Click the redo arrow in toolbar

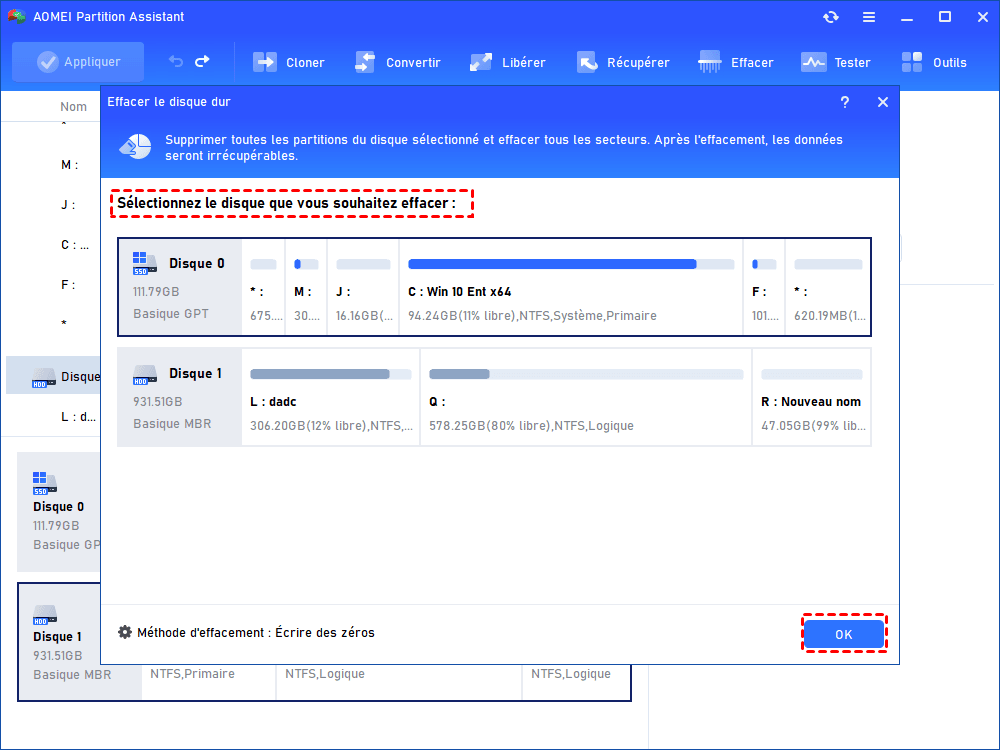click(x=202, y=62)
